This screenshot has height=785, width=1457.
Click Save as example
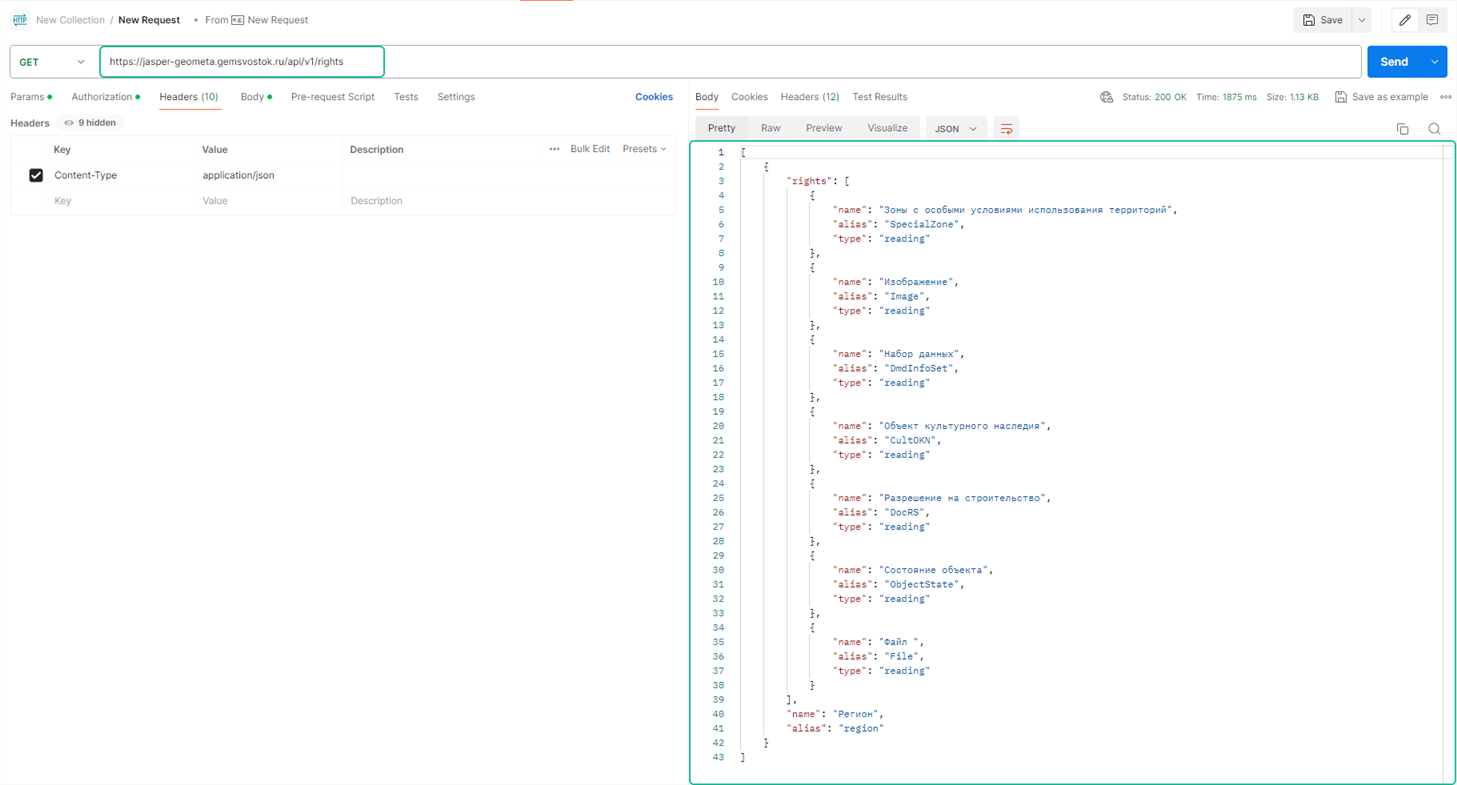coord(1381,97)
